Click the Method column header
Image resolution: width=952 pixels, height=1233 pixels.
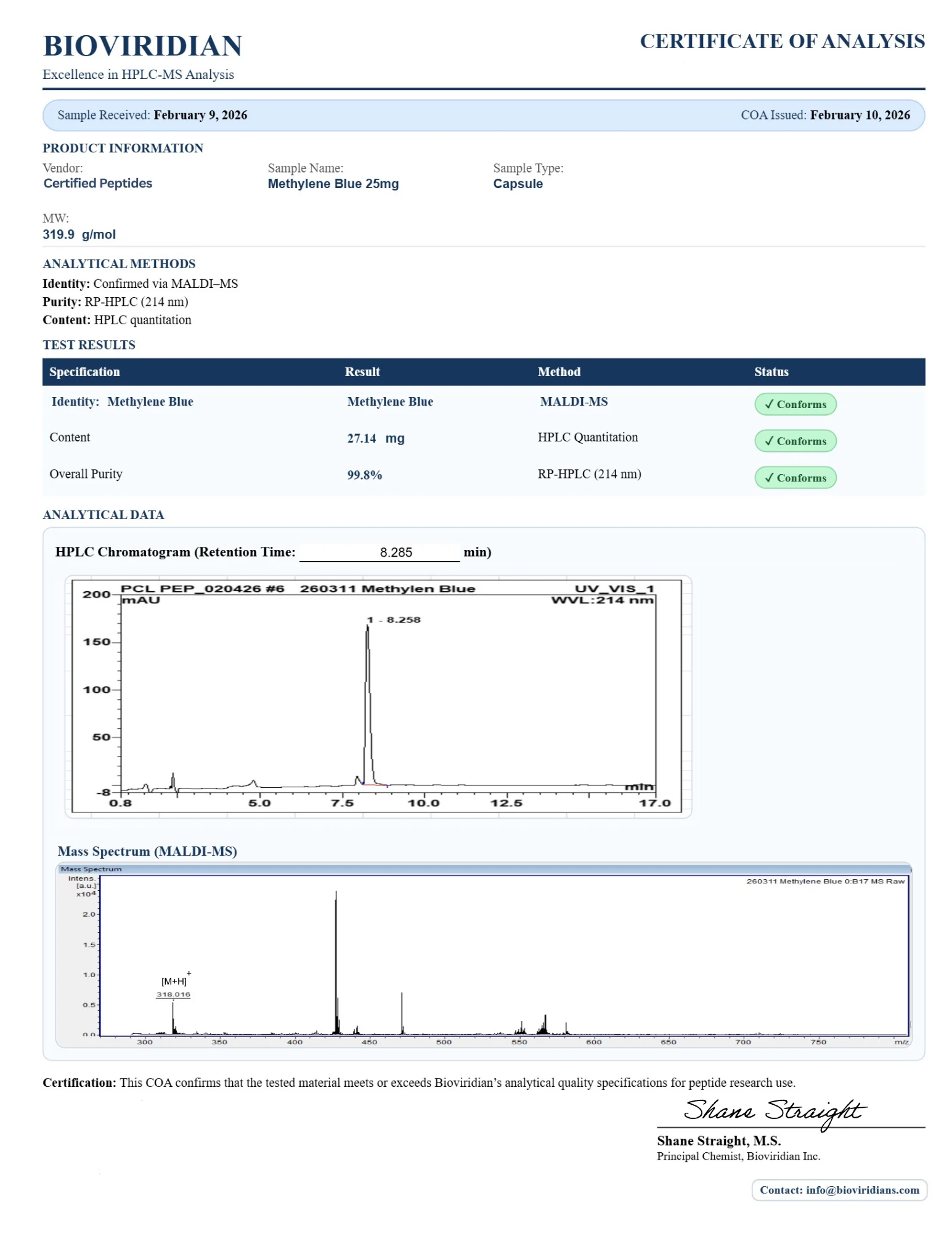[x=559, y=372]
